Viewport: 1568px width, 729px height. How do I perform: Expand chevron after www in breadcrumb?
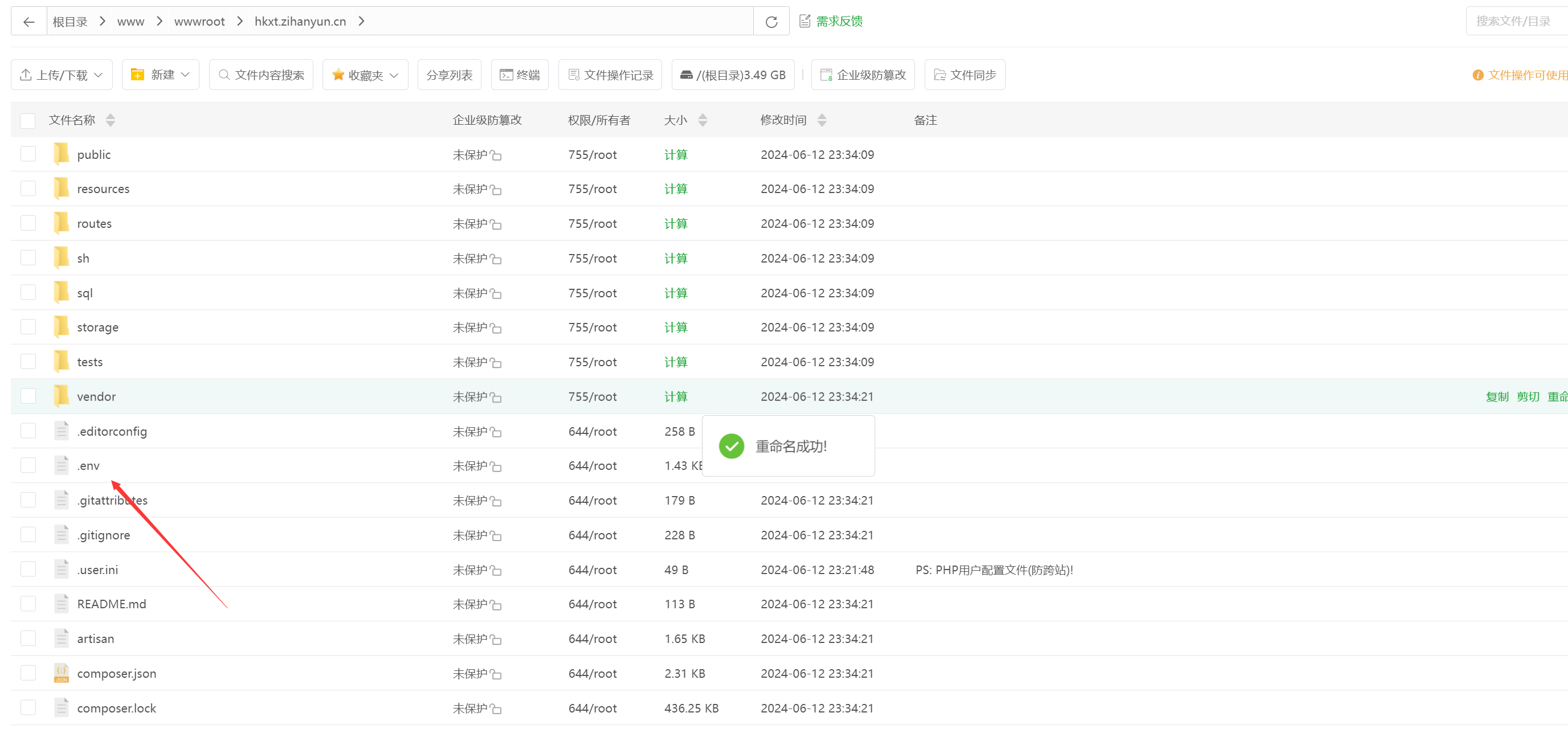160,21
